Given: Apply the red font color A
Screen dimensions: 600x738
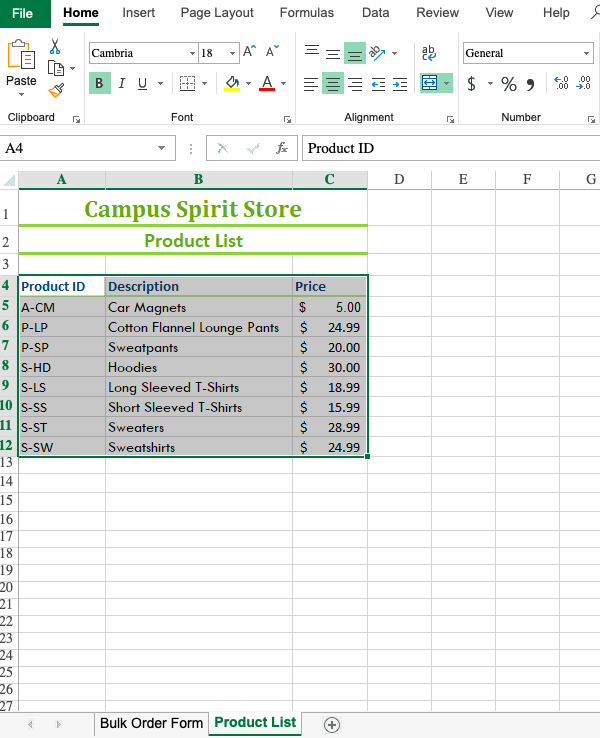Looking at the screenshot, I should (267, 83).
